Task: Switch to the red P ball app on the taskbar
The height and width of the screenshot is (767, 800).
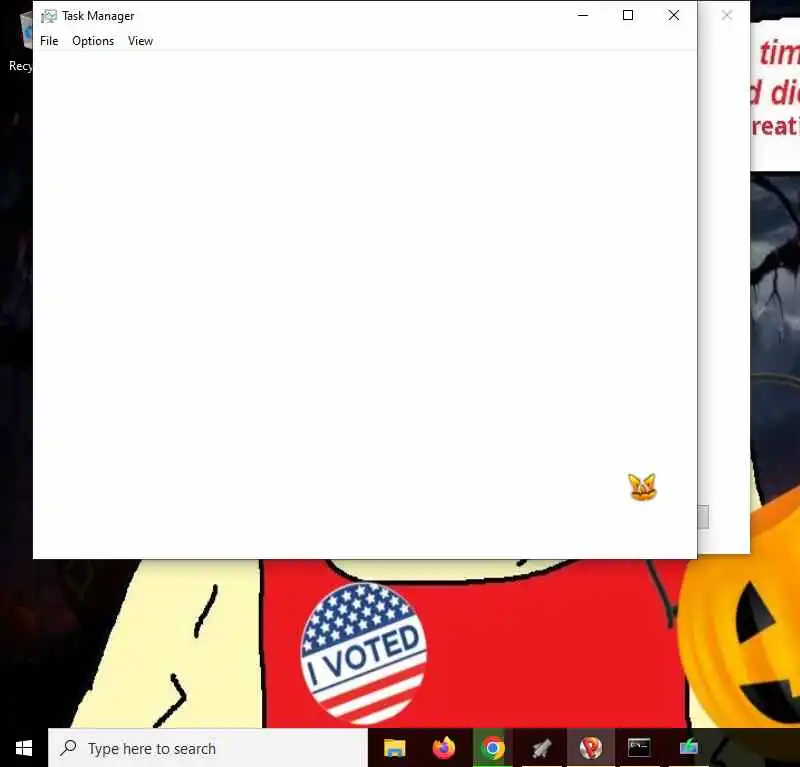Action: click(x=590, y=748)
